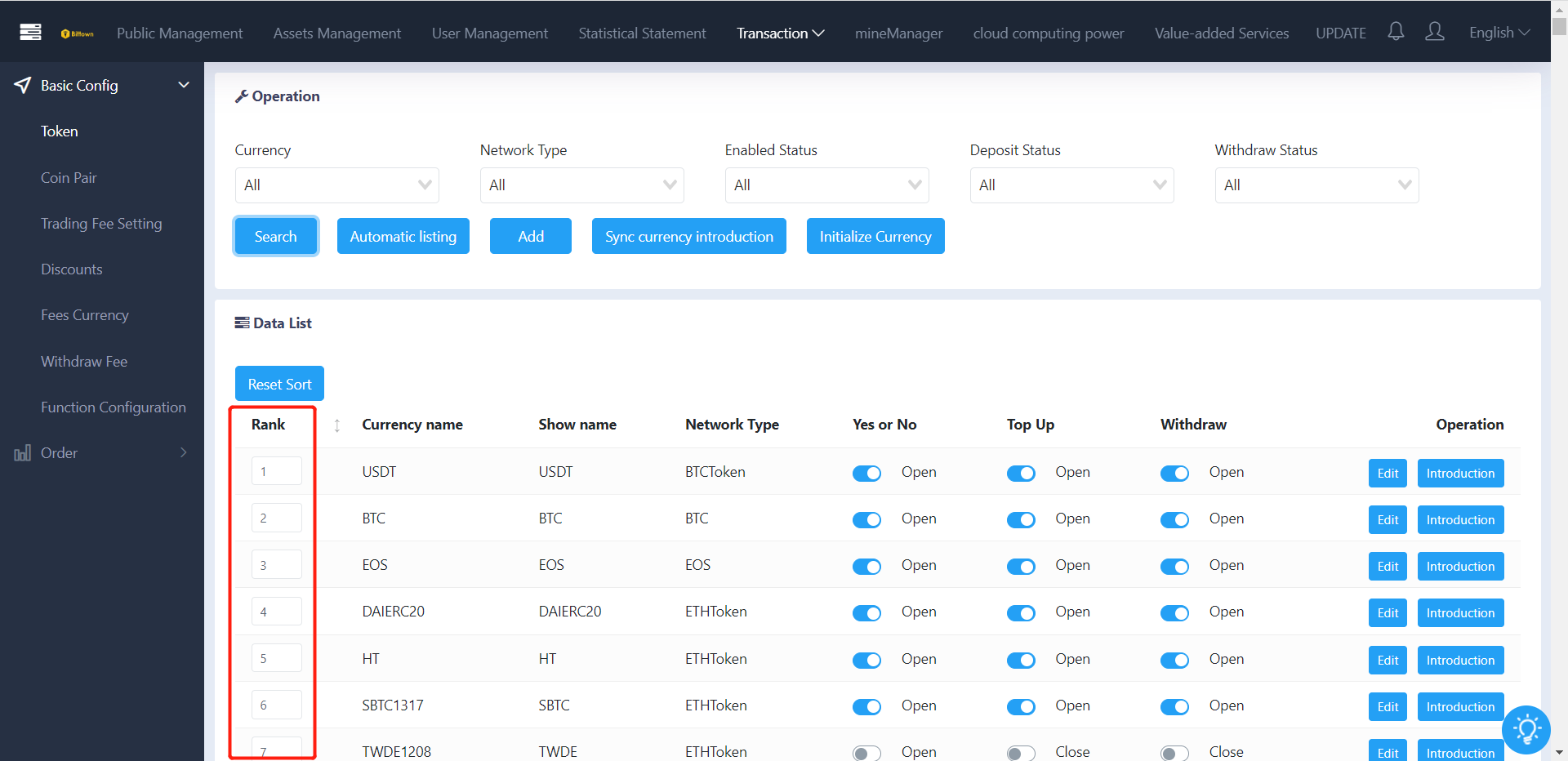Click the Basic Config paper plane icon
Image resolution: width=1568 pixels, height=761 pixels.
point(23,85)
